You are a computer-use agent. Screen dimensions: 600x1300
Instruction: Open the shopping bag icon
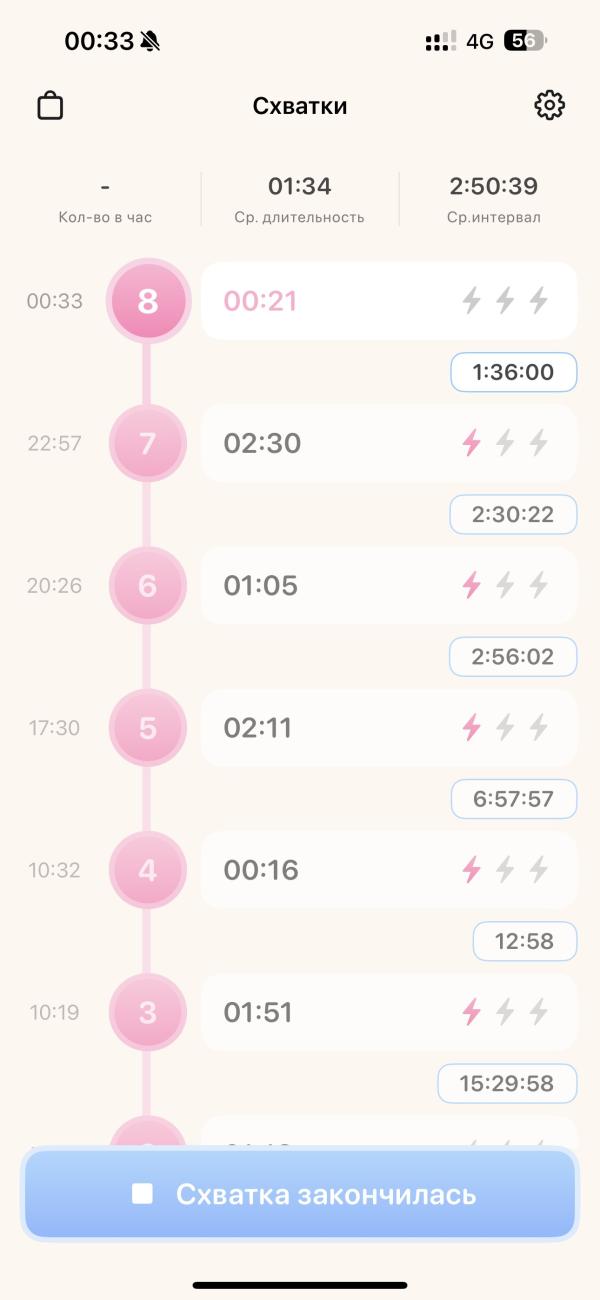click(x=50, y=105)
